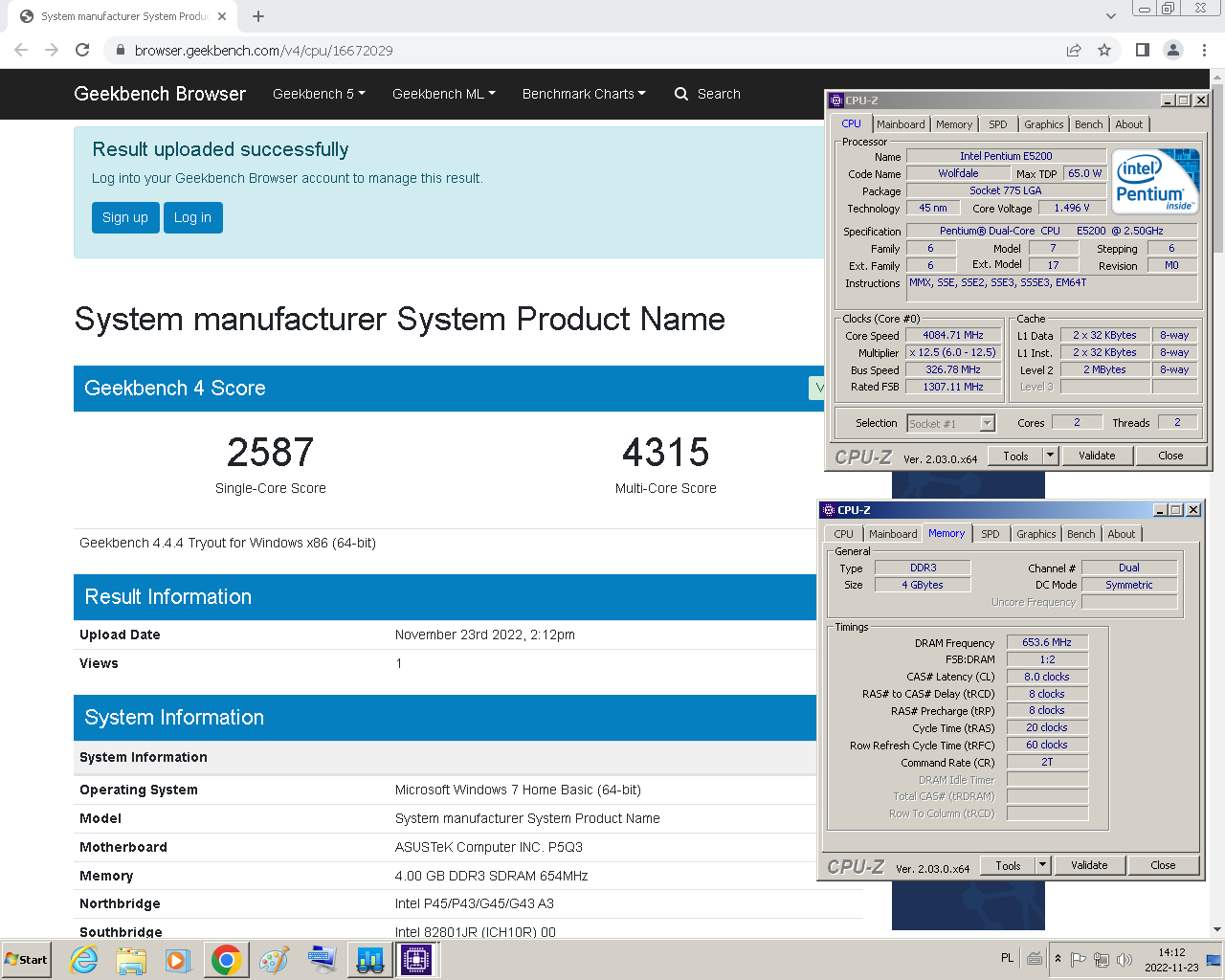Select Memory tab in top CPU-Z window
The width and height of the screenshot is (1225, 980).
click(x=954, y=124)
